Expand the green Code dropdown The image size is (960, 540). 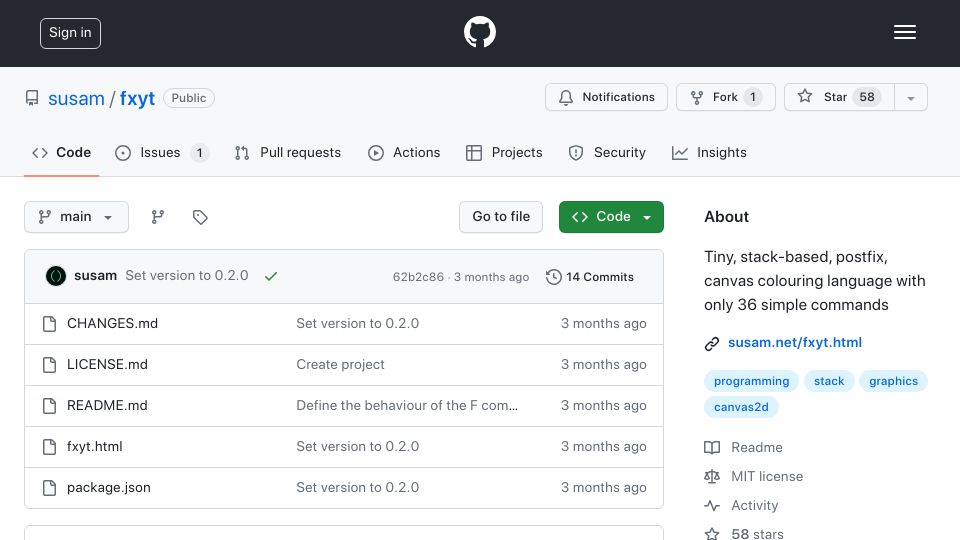(611, 217)
